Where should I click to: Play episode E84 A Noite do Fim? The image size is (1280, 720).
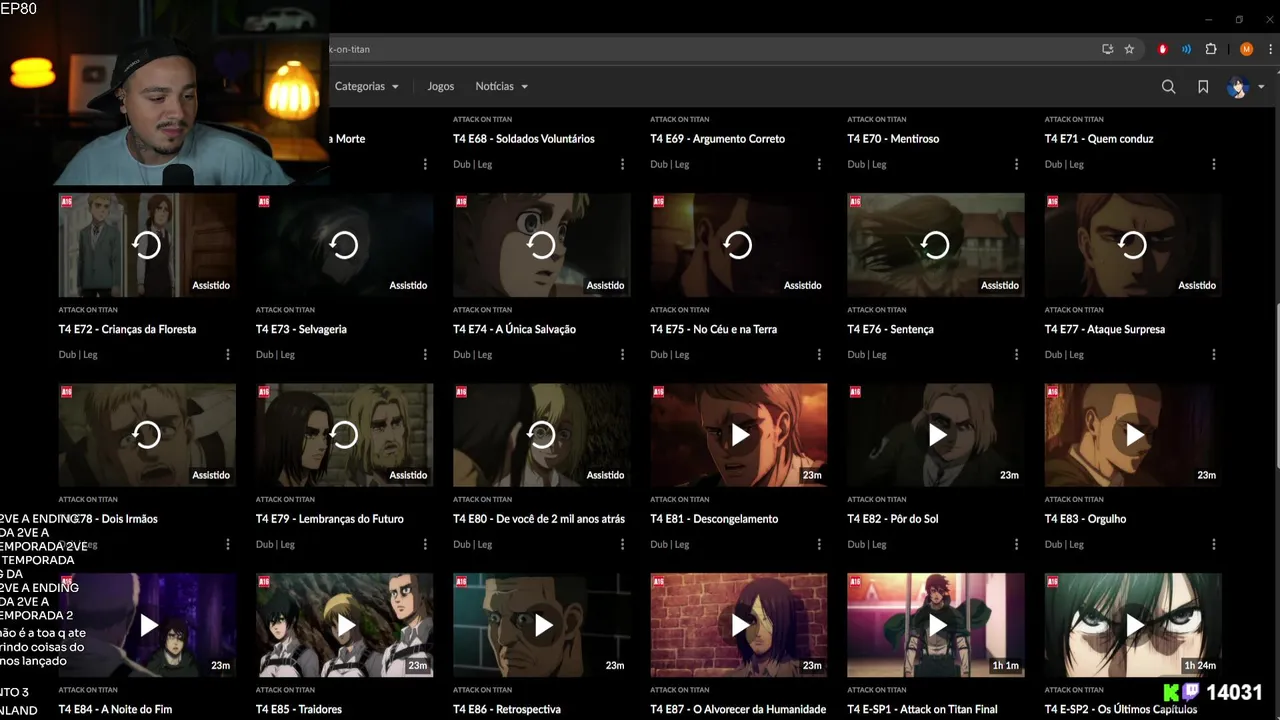[148, 626]
